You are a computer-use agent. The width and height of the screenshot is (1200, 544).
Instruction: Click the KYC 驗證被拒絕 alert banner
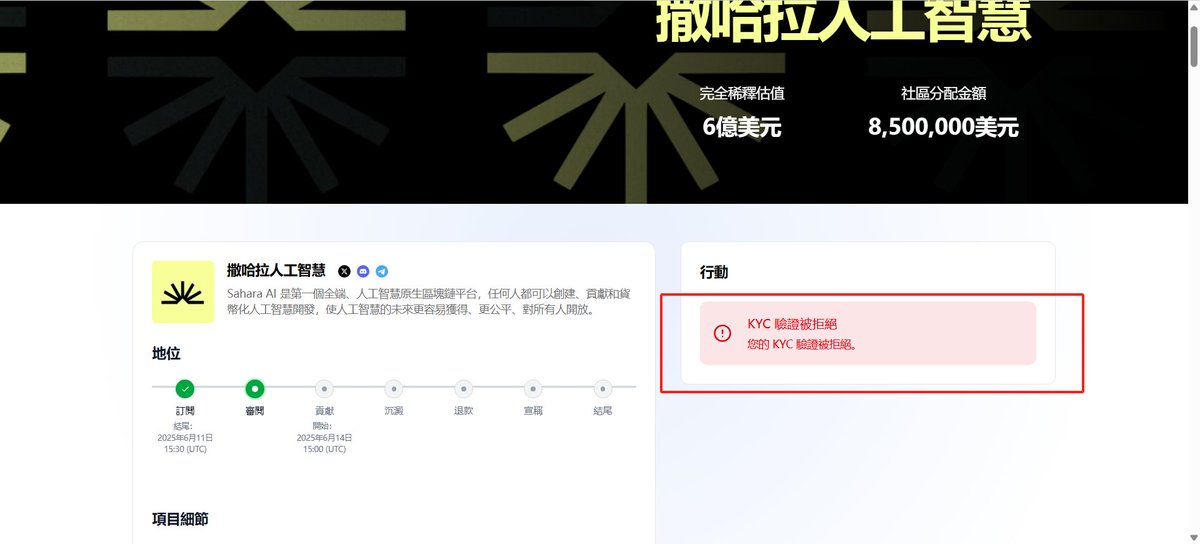pyautogui.click(x=868, y=333)
